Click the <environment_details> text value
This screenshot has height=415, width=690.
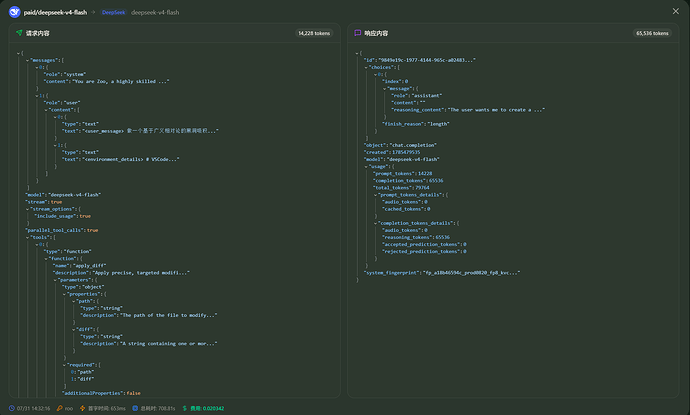[x=130, y=159]
